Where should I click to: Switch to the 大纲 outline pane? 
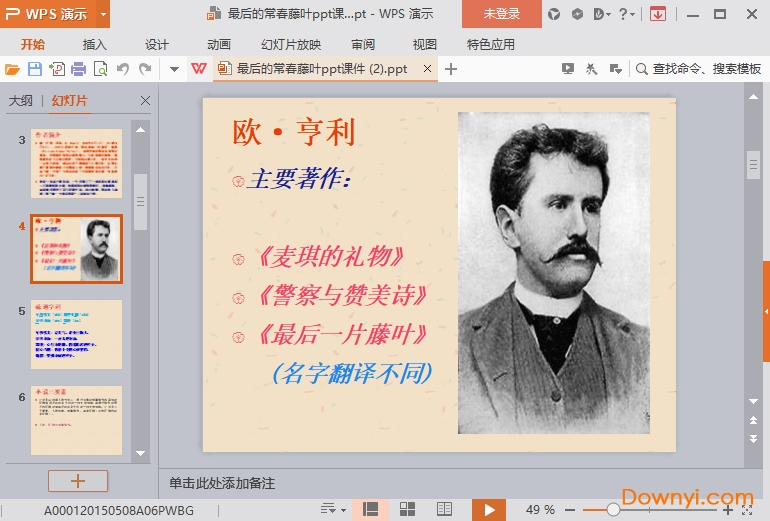[x=21, y=101]
